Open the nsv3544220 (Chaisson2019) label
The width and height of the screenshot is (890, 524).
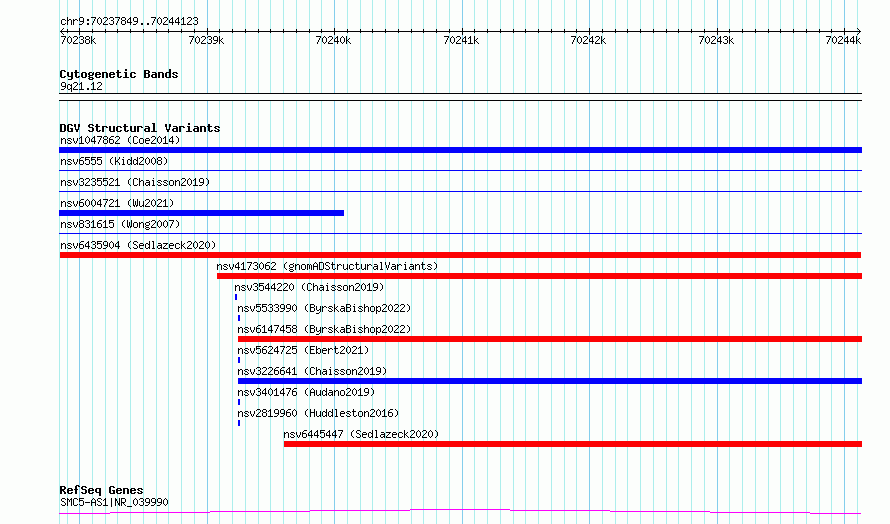tap(309, 287)
